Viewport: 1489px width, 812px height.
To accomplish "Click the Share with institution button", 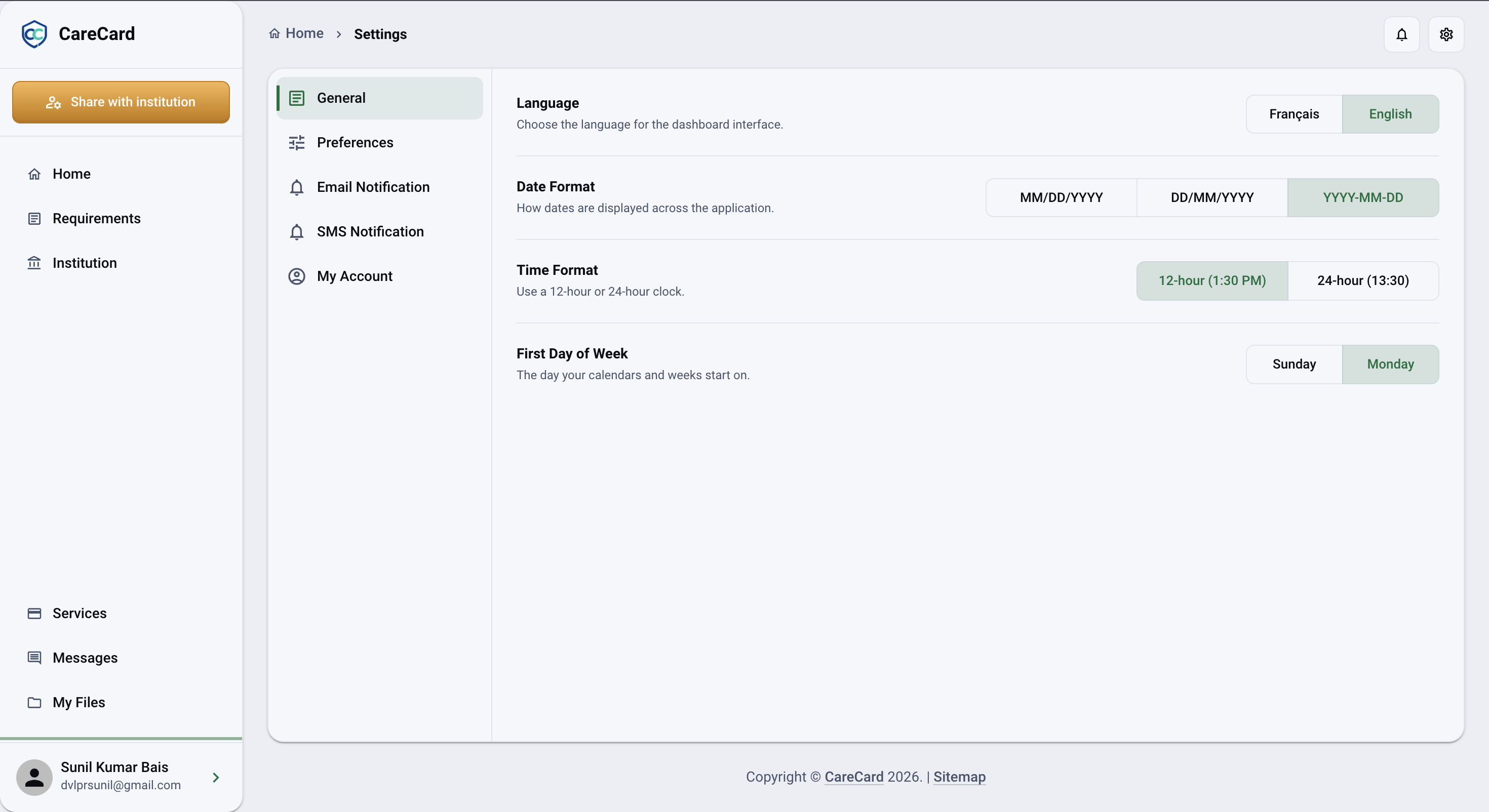I will click(x=121, y=102).
